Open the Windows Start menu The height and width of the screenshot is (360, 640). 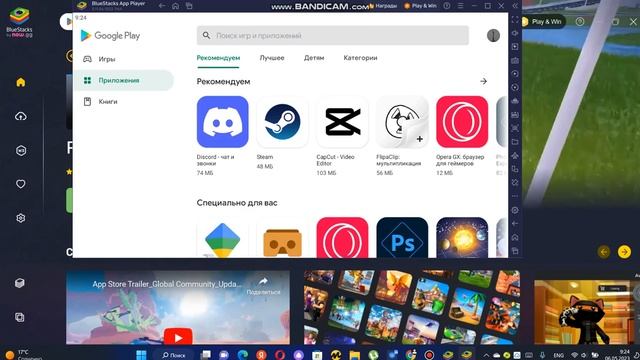coord(141,355)
